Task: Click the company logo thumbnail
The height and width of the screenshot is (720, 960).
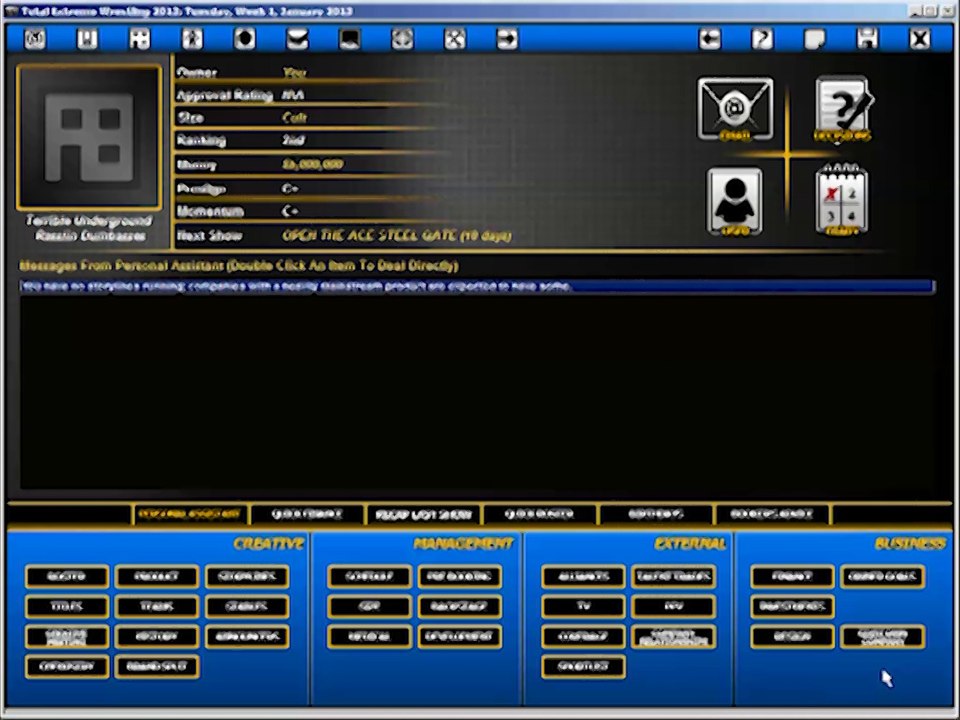Action: 89,137
